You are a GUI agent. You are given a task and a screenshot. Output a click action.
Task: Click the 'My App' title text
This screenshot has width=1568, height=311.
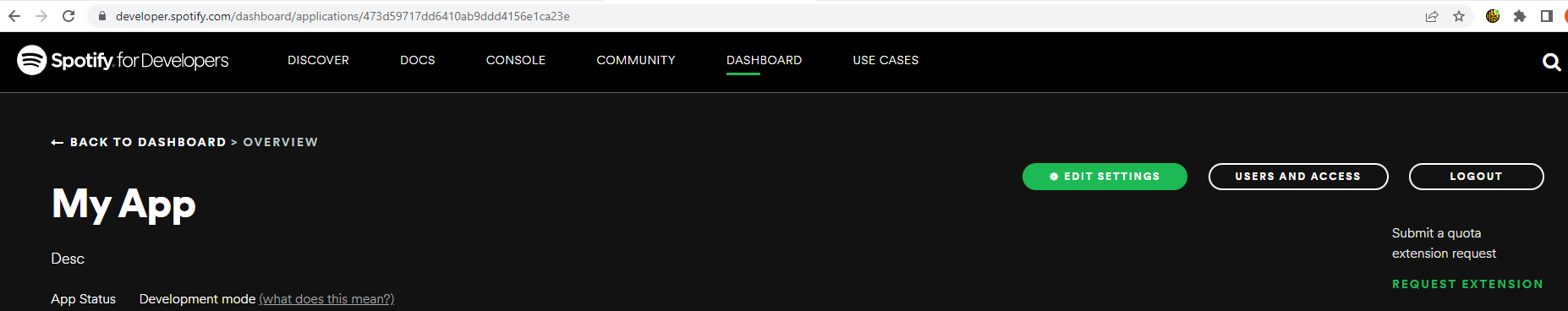point(123,205)
